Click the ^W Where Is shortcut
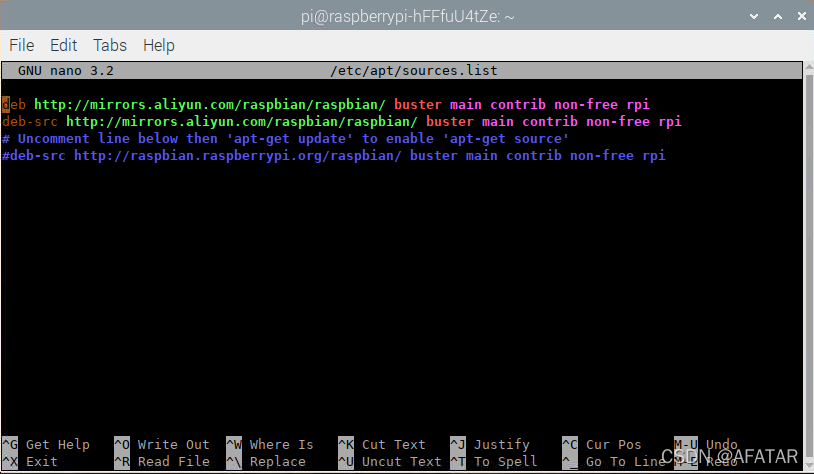The width and height of the screenshot is (814, 474). coord(269,444)
